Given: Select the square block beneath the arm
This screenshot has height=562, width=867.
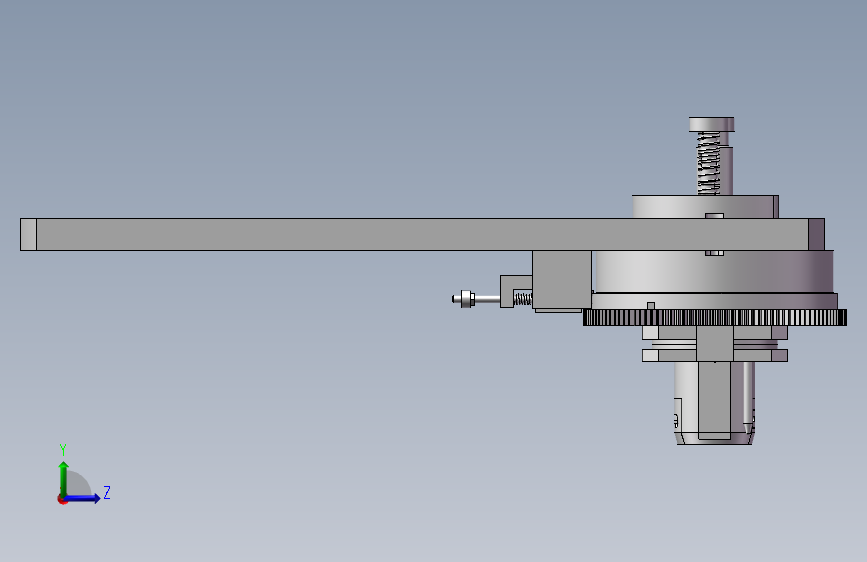Looking at the screenshot, I should click(562, 279).
